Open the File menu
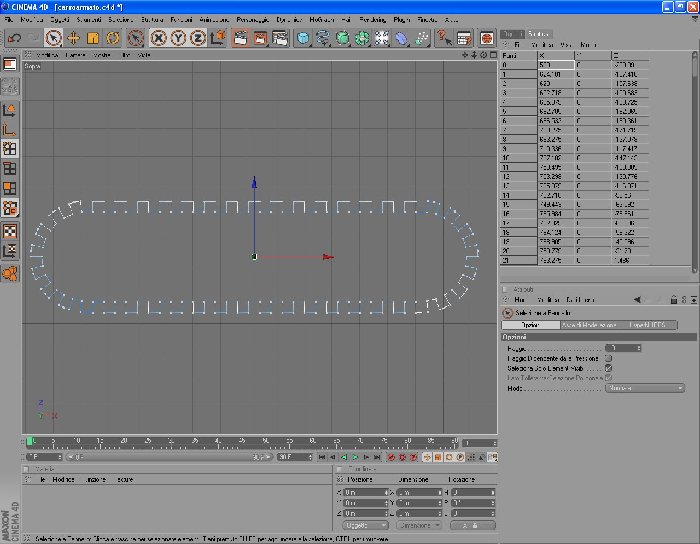The height and width of the screenshot is (544, 700). (x=9, y=20)
